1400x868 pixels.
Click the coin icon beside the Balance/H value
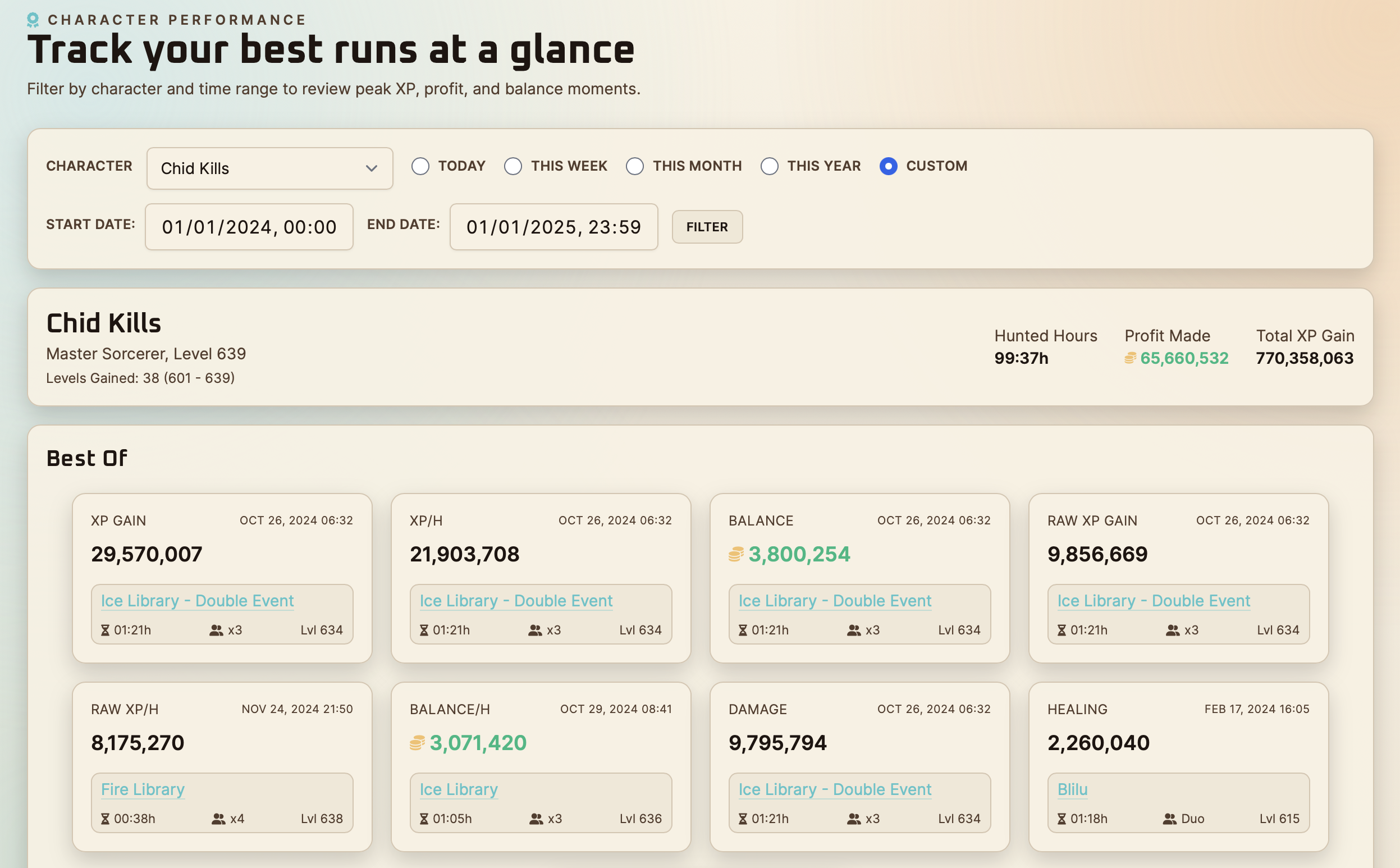click(416, 742)
